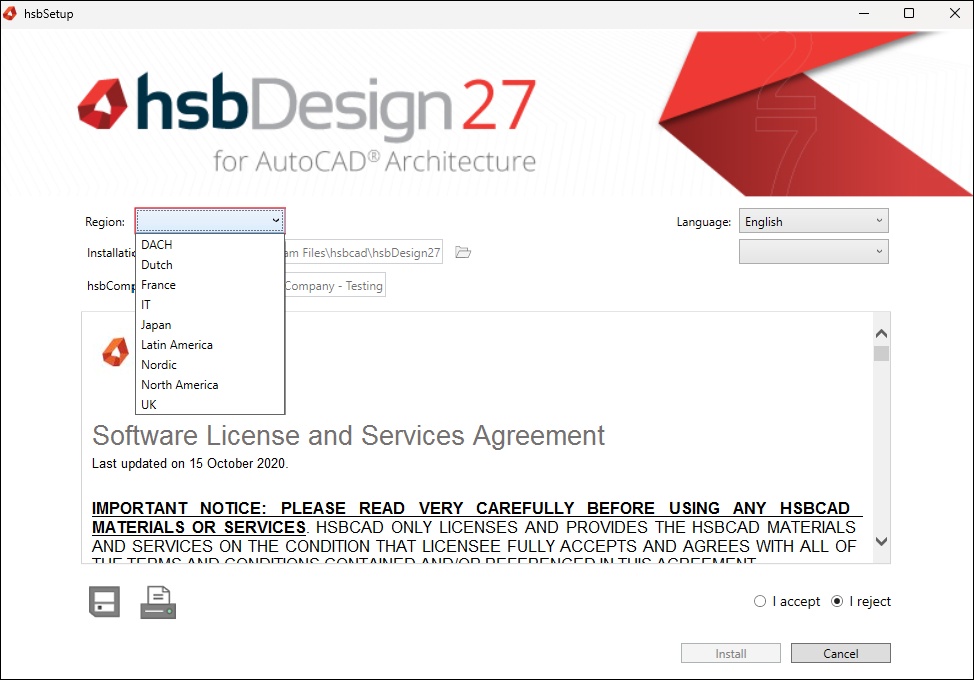The height and width of the screenshot is (680, 974).
Task: Click the license scrollbar up arrow
Action: pos(881,333)
